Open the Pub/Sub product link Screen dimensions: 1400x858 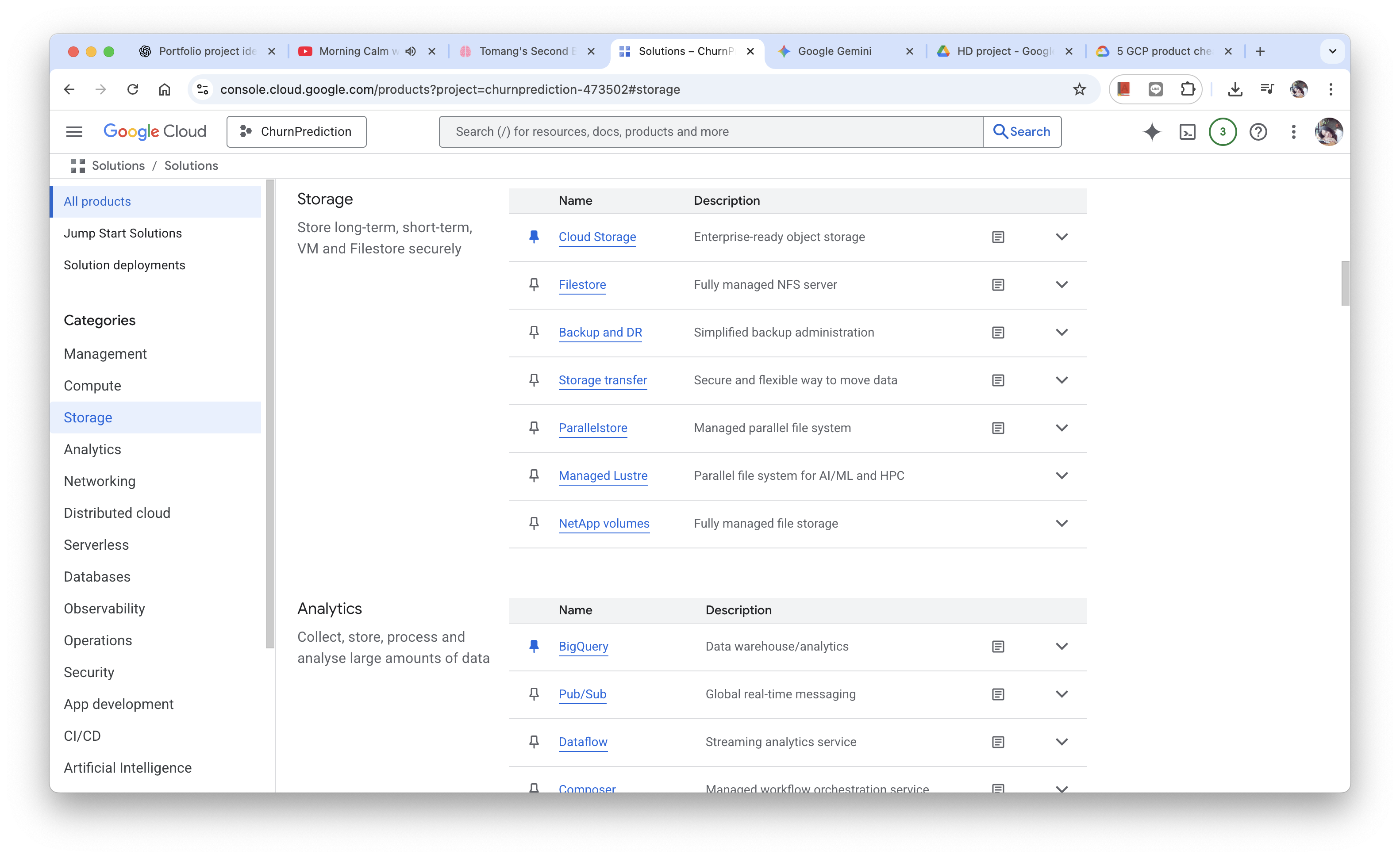point(582,694)
